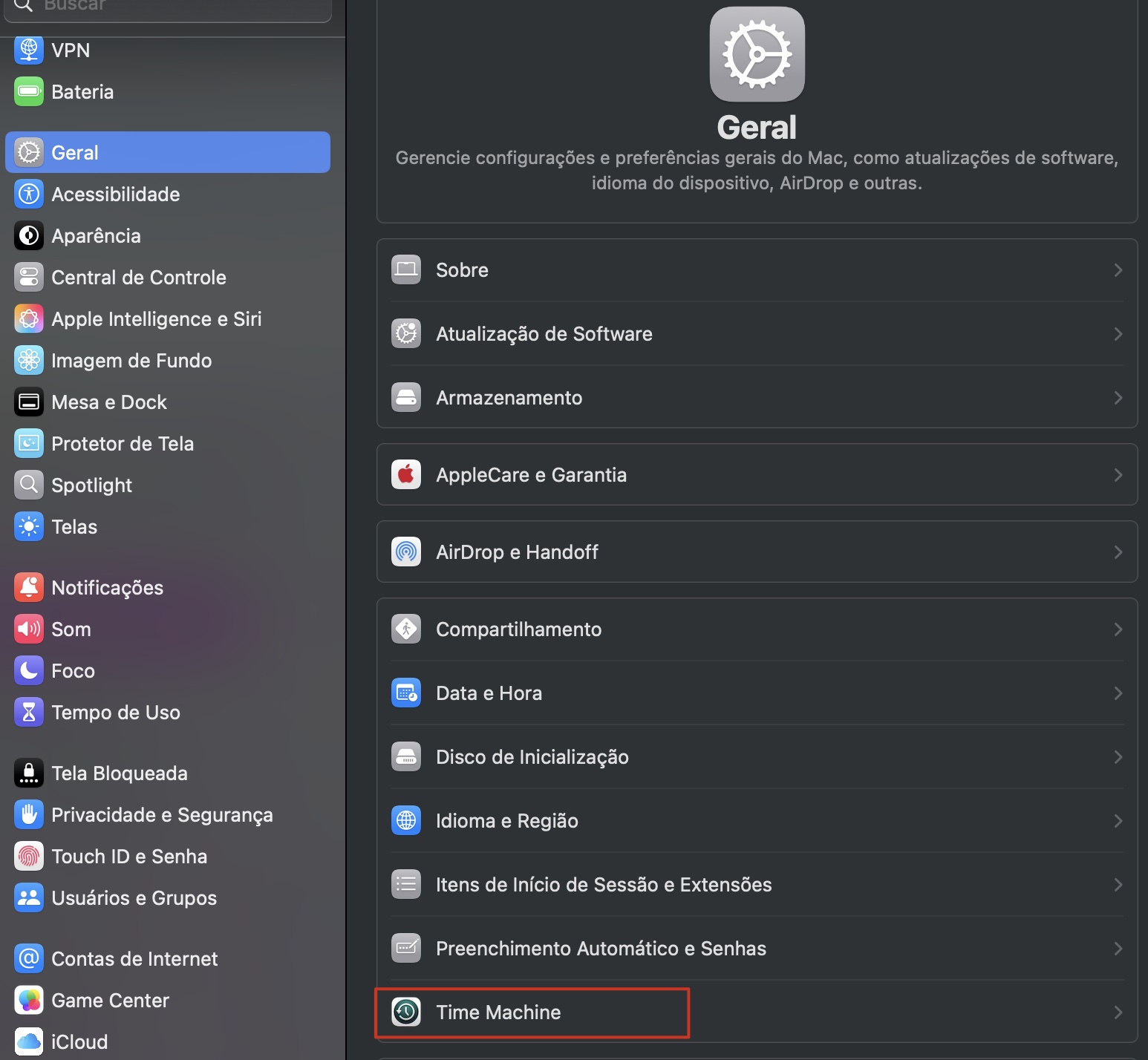The height and width of the screenshot is (1060, 1148).
Task: Click the Game Center icon
Action: [28, 1000]
